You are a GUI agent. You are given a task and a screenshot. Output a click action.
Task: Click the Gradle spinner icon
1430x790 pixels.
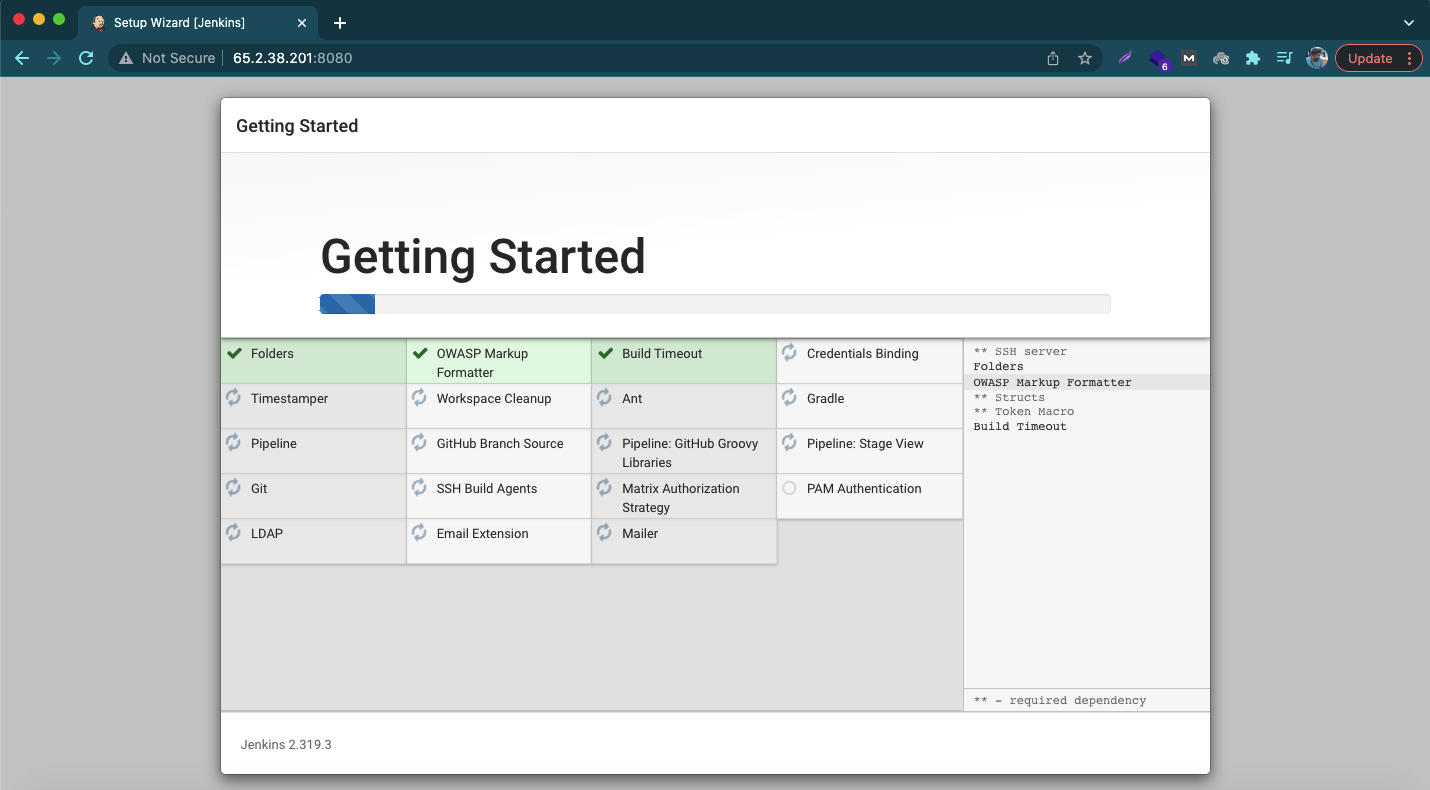[789, 398]
